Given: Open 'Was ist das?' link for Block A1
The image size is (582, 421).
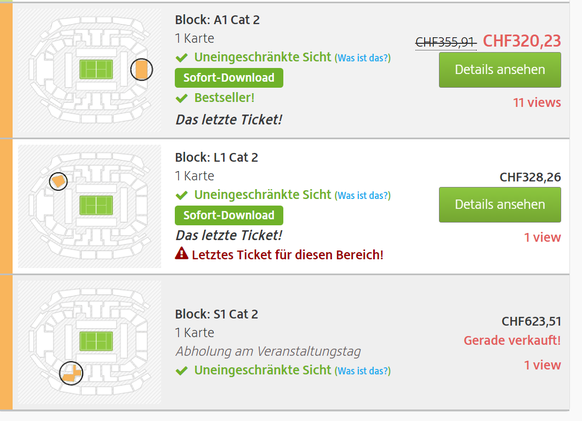Looking at the screenshot, I should (x=363, y=58).
